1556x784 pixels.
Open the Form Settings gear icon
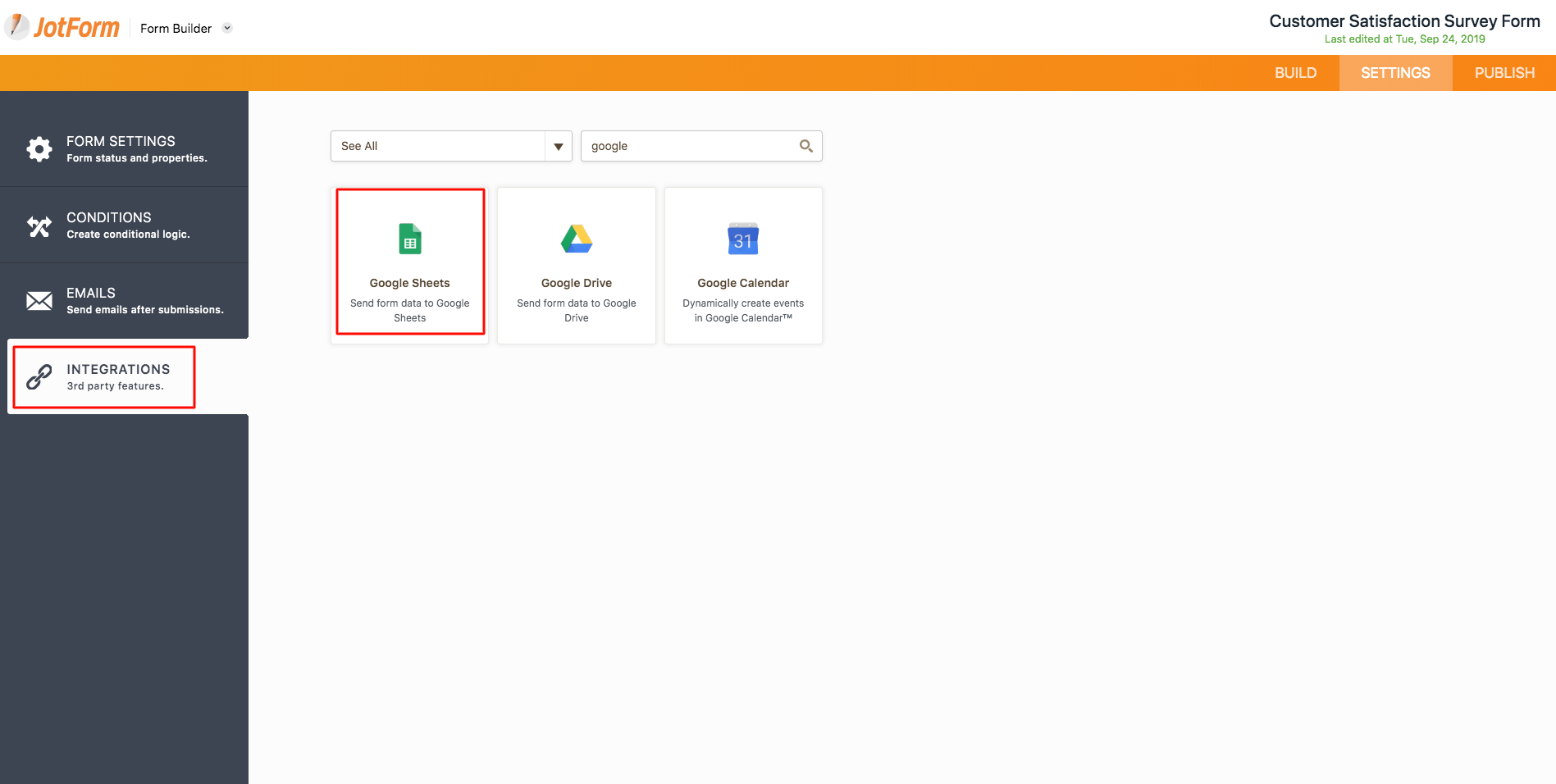tap(39, 148)
